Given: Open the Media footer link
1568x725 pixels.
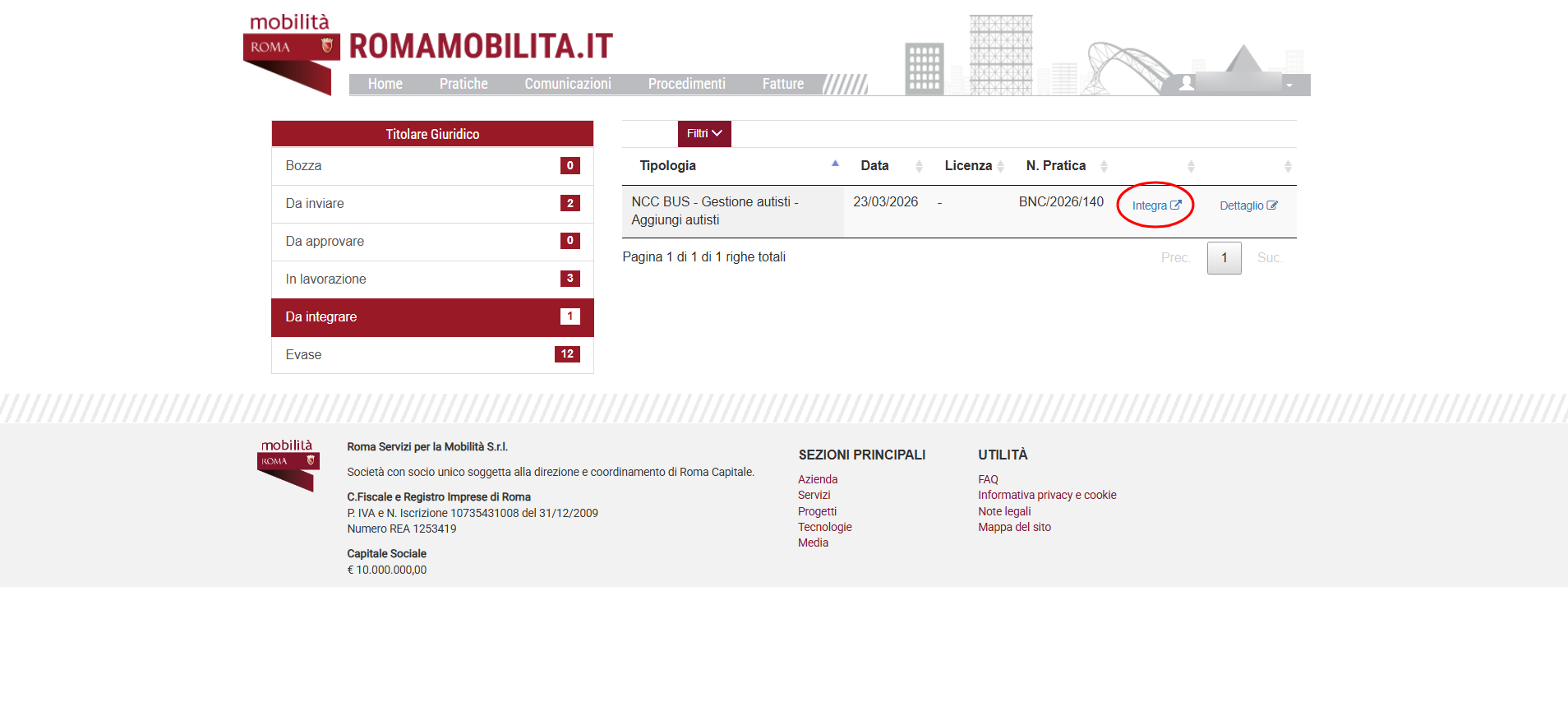Looking at the screenshot, I should [x=813, y=543].
